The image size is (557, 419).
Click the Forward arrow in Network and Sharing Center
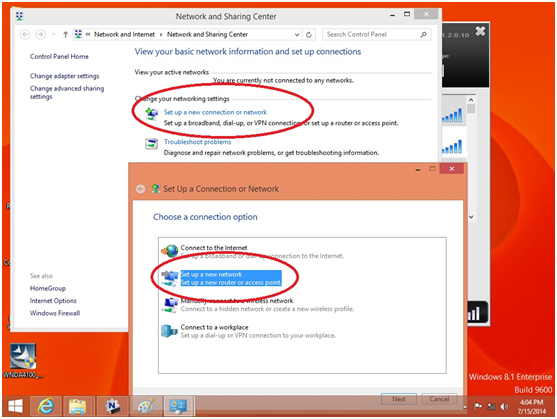click(x=40, y=34)
